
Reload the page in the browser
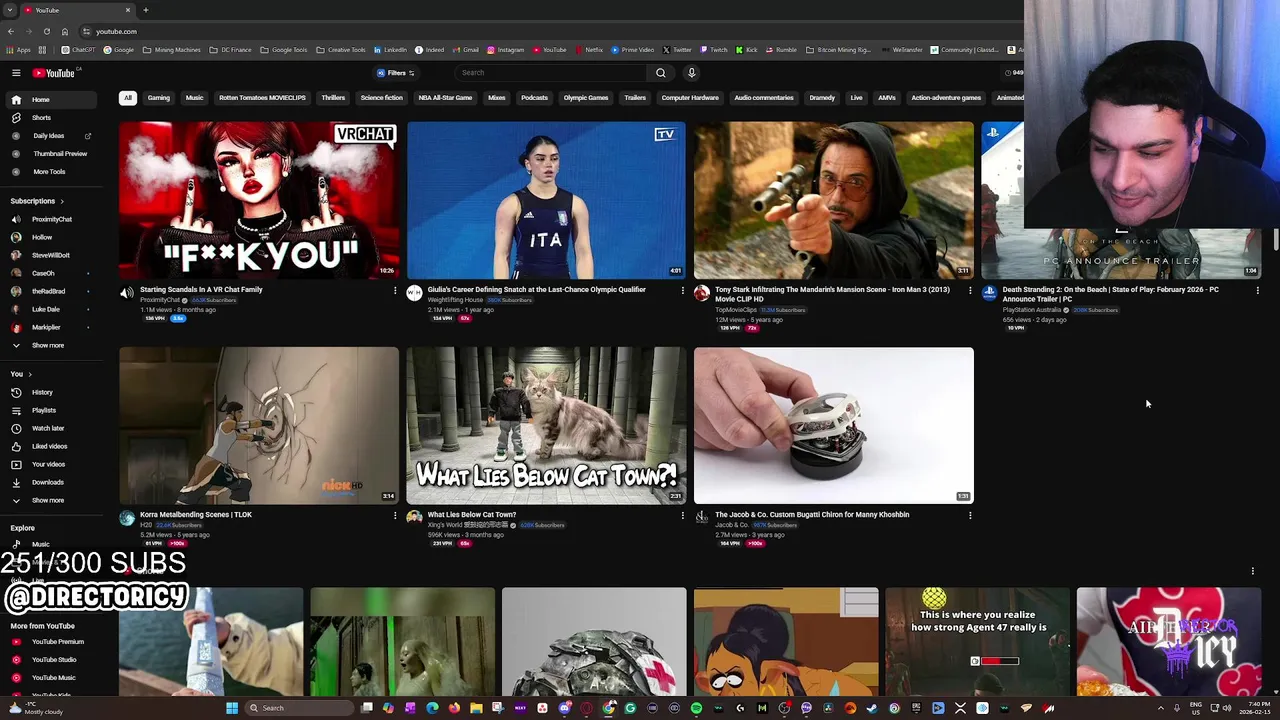46,31
